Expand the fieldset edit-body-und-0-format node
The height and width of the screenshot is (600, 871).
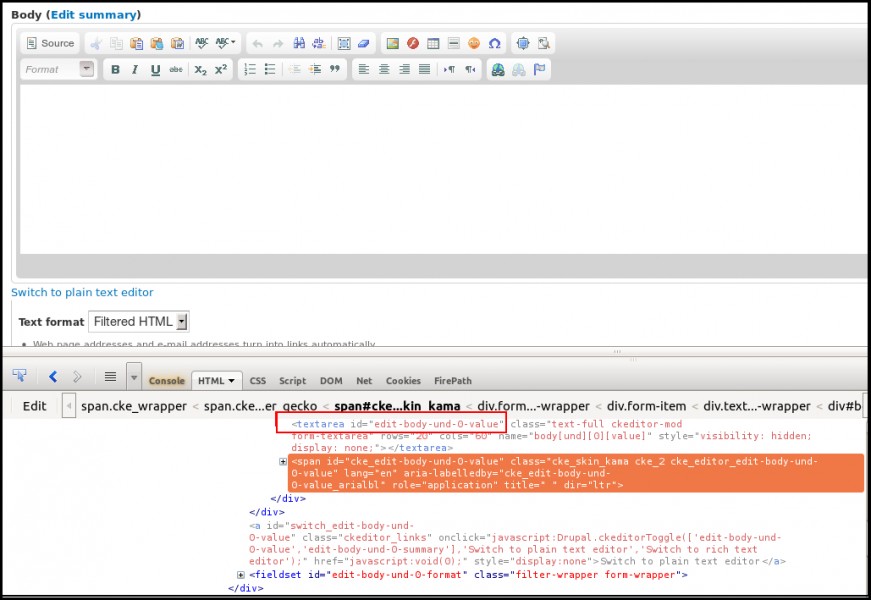tap(241, 575)
